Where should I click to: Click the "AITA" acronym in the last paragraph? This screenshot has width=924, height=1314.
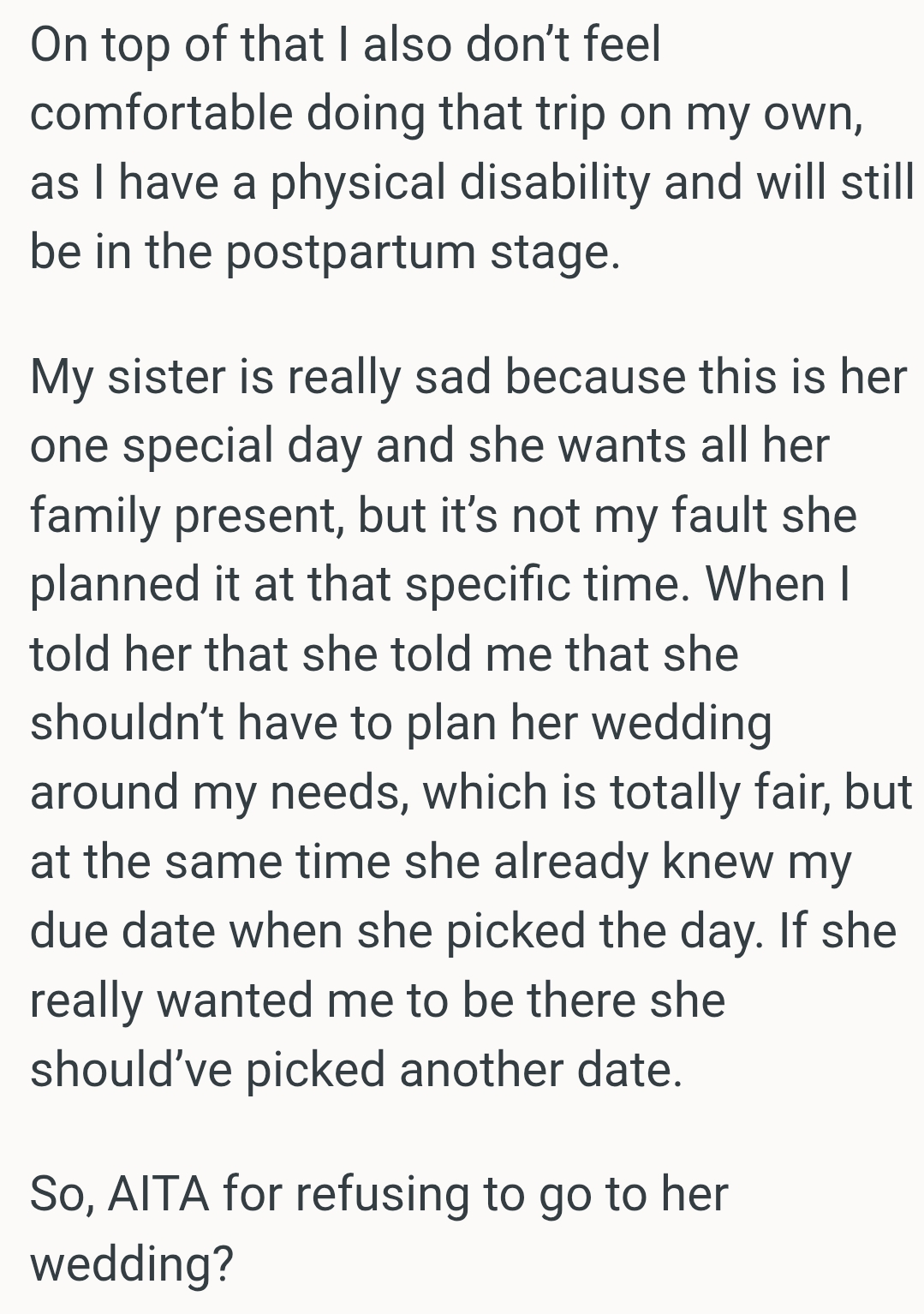coord(158,1193)
